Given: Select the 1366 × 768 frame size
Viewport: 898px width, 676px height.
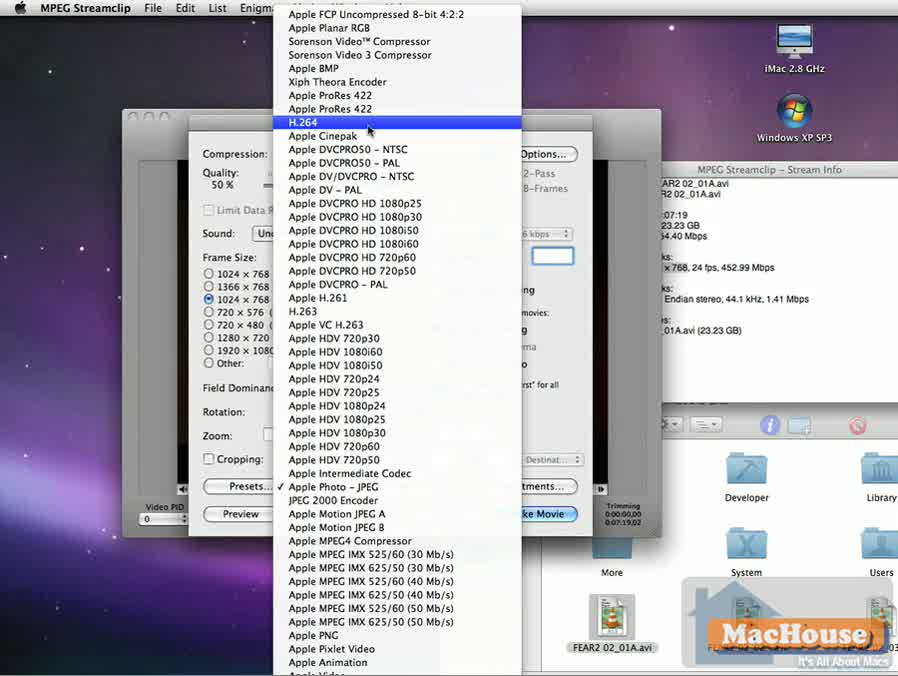Looking at the screenshot, I should [x=208, y=286].
